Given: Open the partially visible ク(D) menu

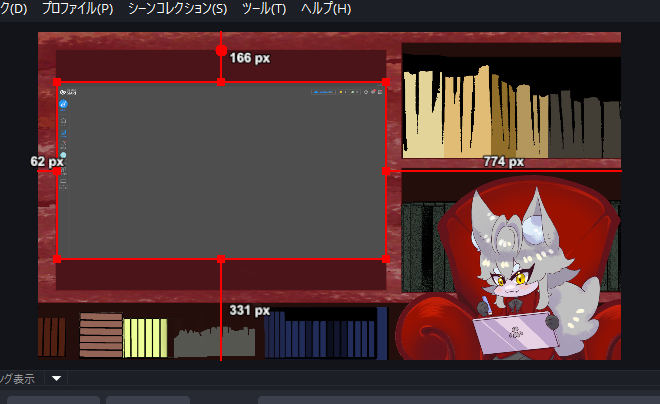Looking at the screenshot, I should [14, 9].
